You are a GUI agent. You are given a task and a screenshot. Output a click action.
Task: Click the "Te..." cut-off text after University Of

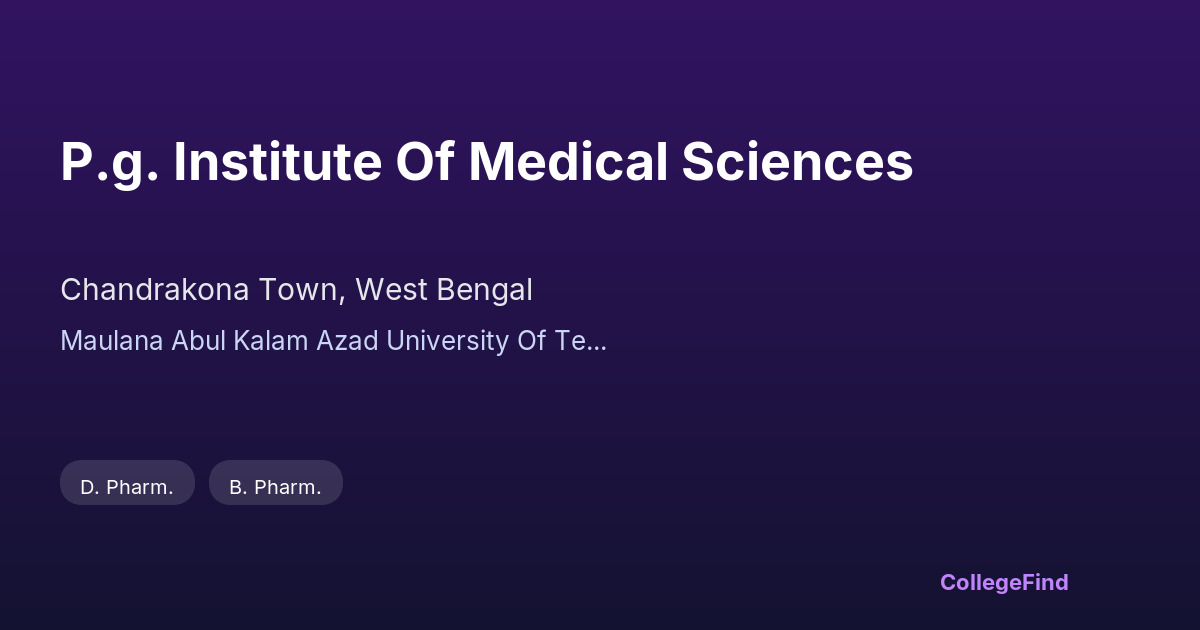click(x=580, y=341)
